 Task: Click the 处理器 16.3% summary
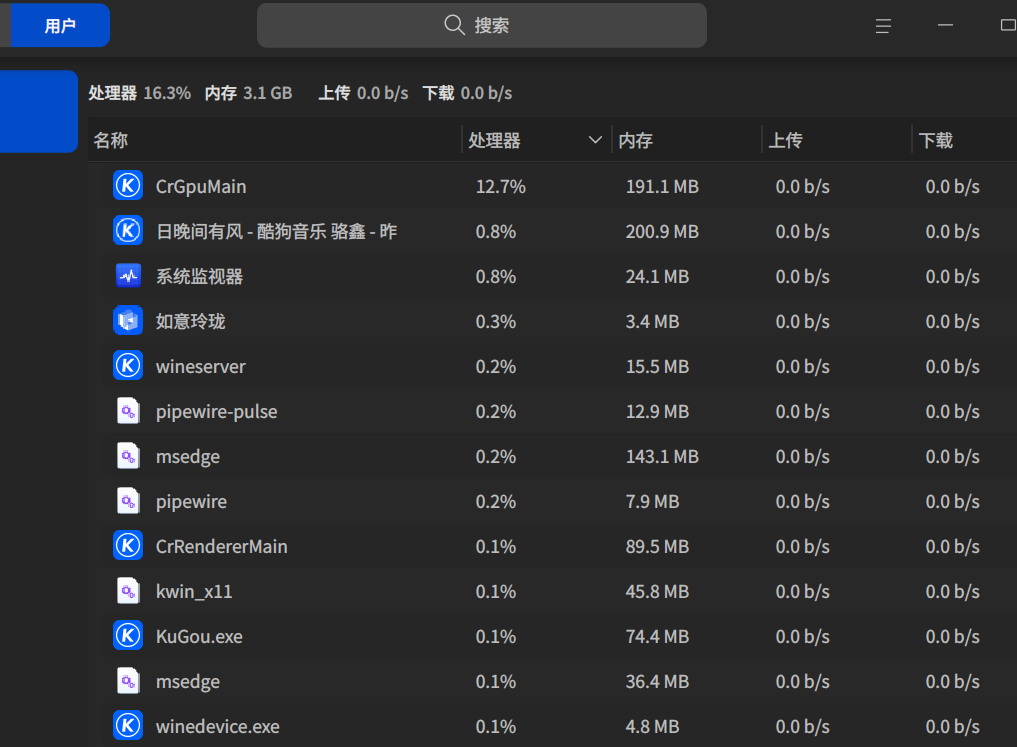(x=139, y=93)
